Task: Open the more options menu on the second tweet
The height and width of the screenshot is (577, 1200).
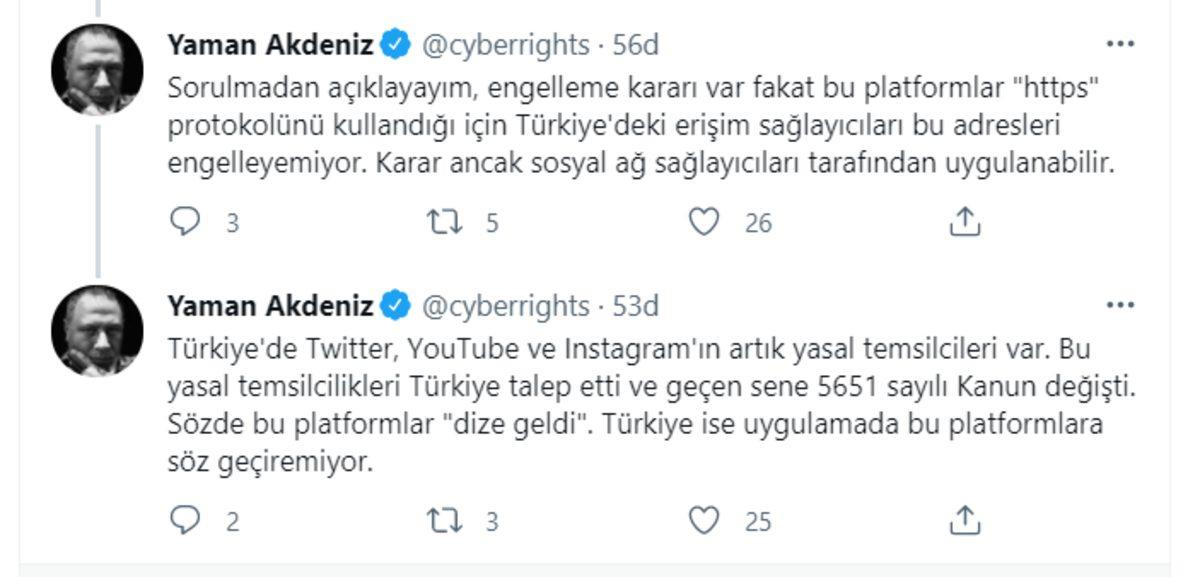Action: [1121, 303]
